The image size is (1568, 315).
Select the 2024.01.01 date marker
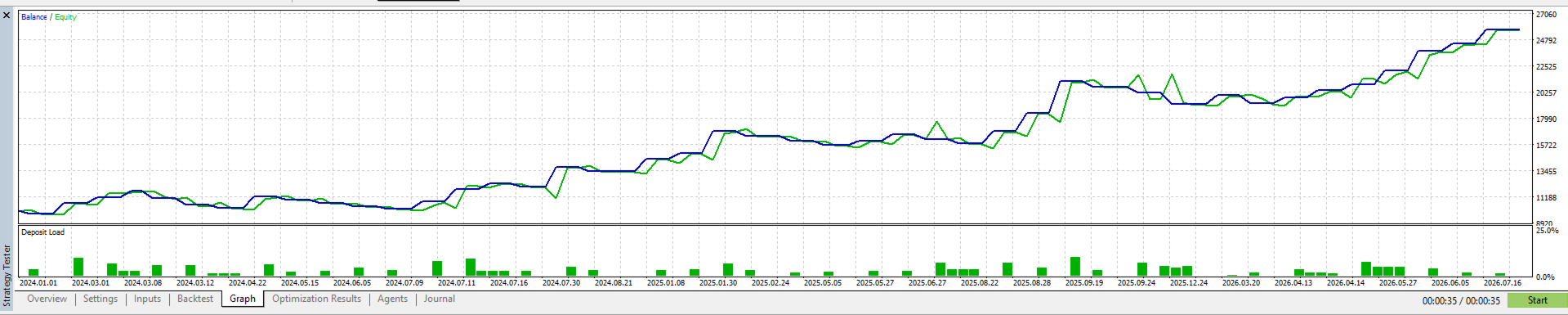38,283
